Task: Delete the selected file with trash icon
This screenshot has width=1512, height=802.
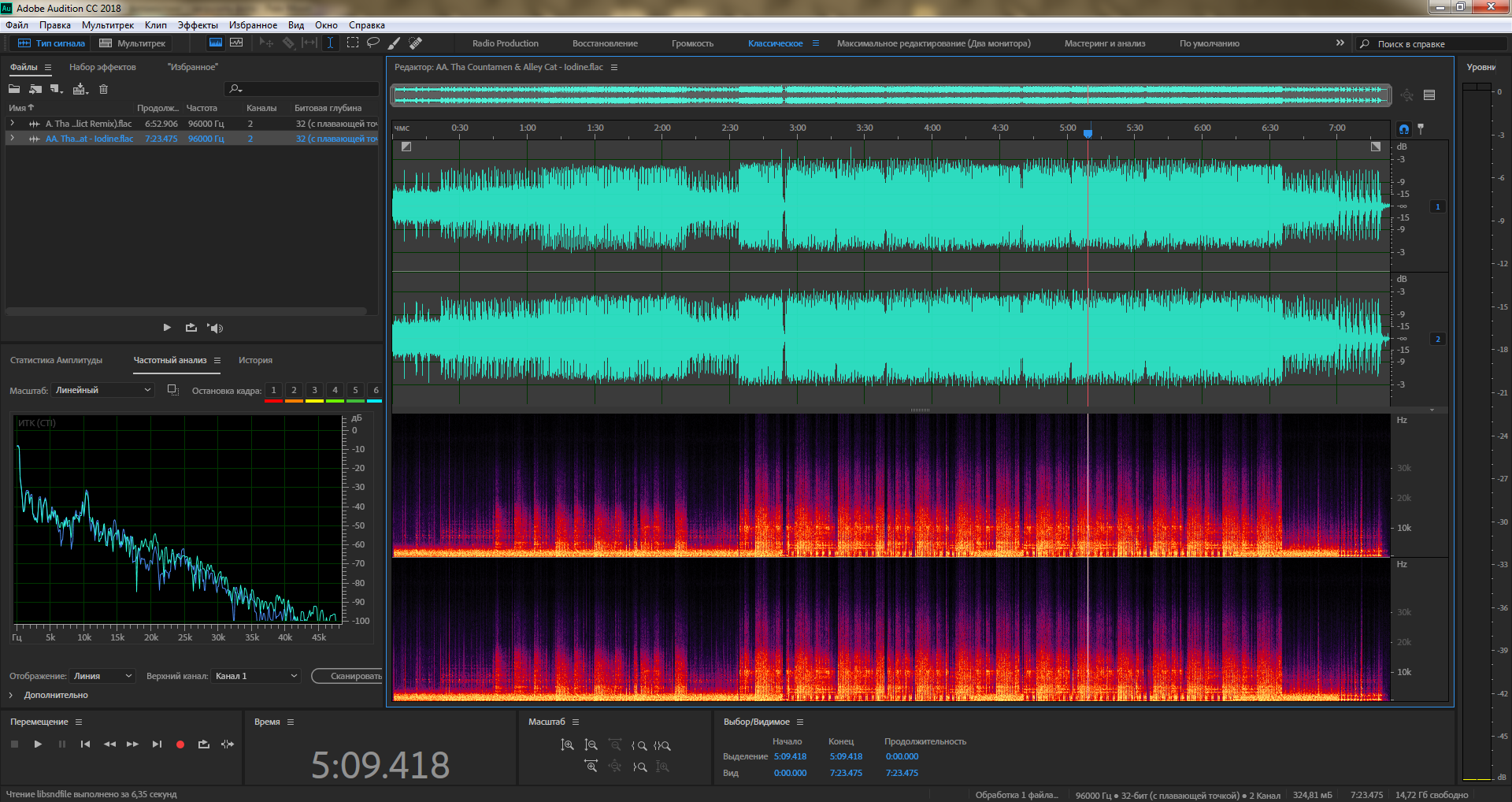Action: click(x=103, y=89)
